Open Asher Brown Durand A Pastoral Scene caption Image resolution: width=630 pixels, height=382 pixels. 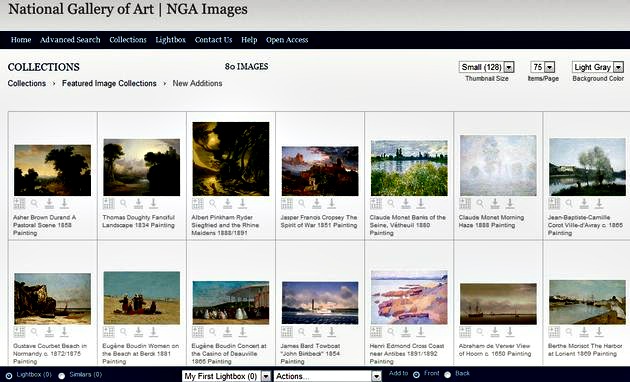(x=44, y=225)
